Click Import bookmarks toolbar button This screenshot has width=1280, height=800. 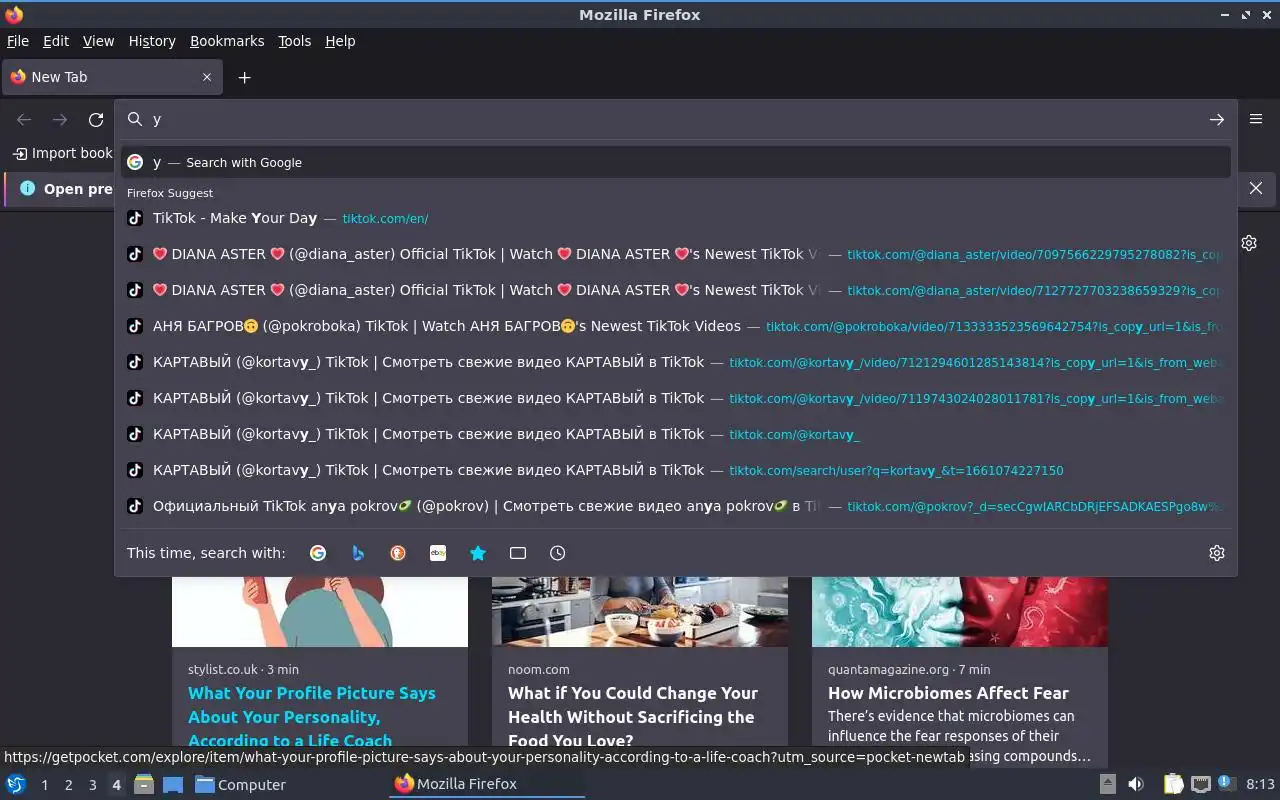(62, 153)
